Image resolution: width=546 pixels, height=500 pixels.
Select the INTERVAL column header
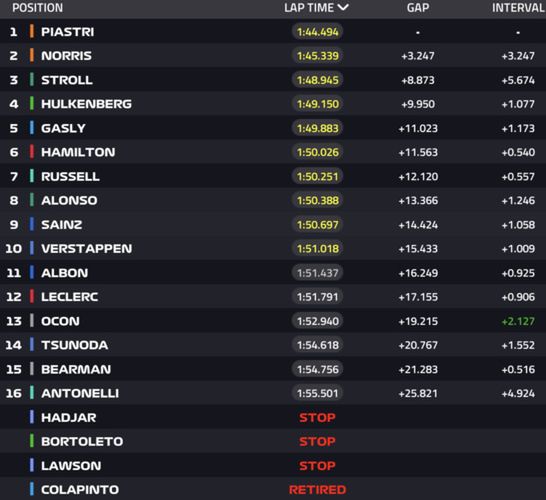point(518,8)
